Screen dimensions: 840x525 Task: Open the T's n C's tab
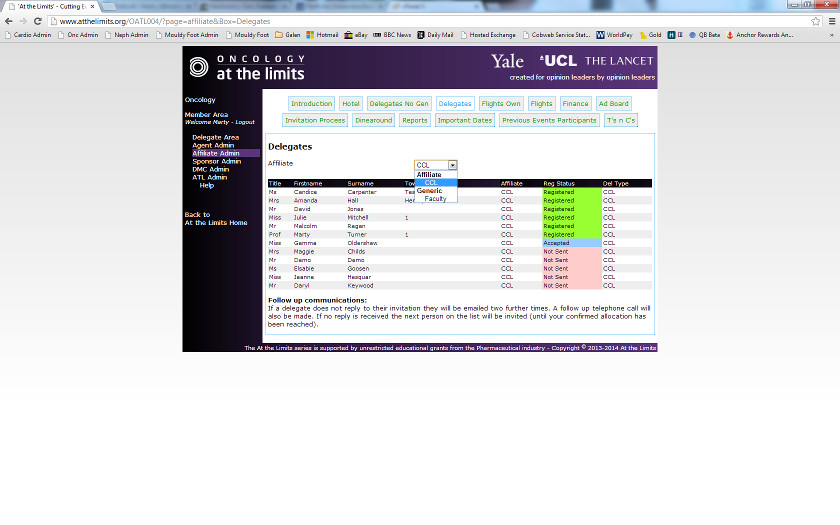(x=621, y=120)
